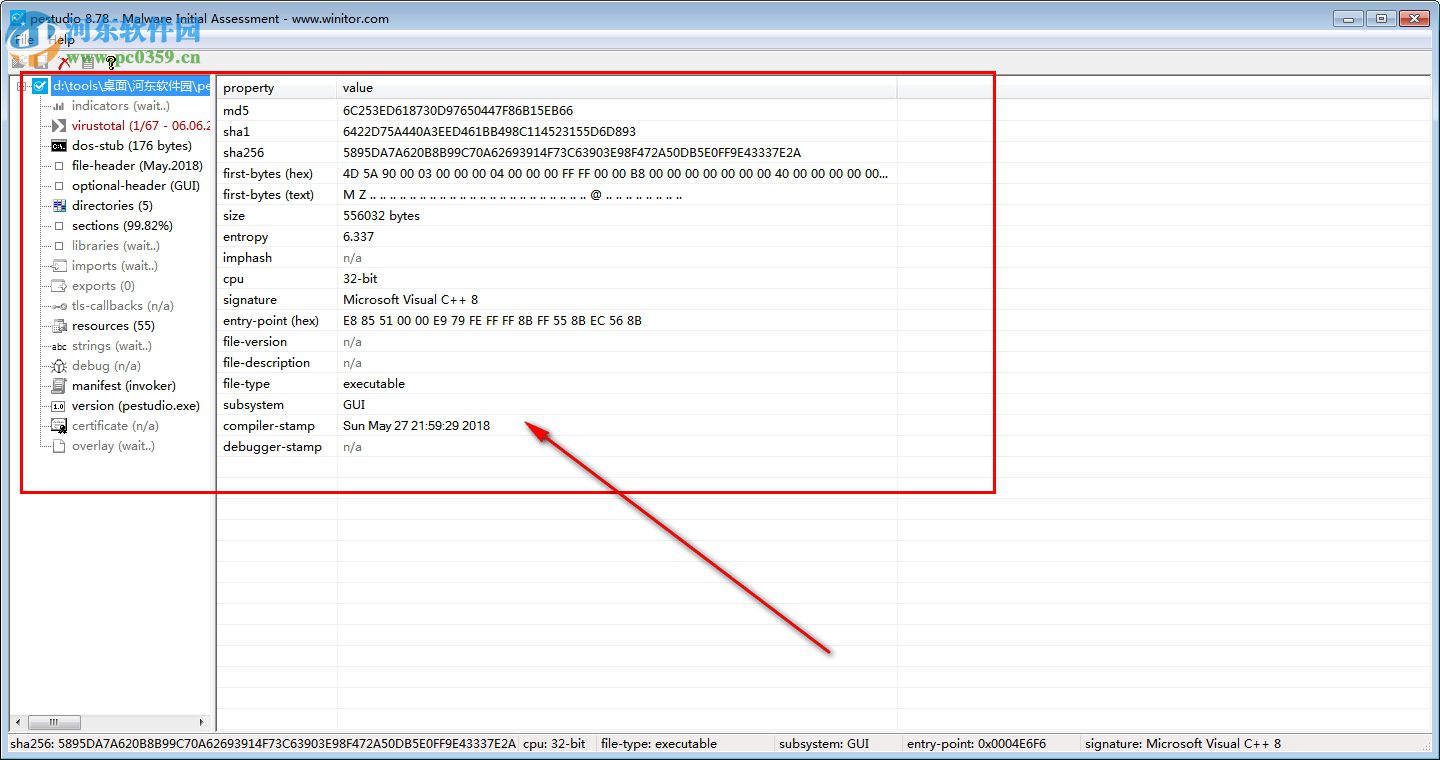Click the subsystem: GUI status bar entry
The width and height of the screenshot is (1440, 760).
824,743
